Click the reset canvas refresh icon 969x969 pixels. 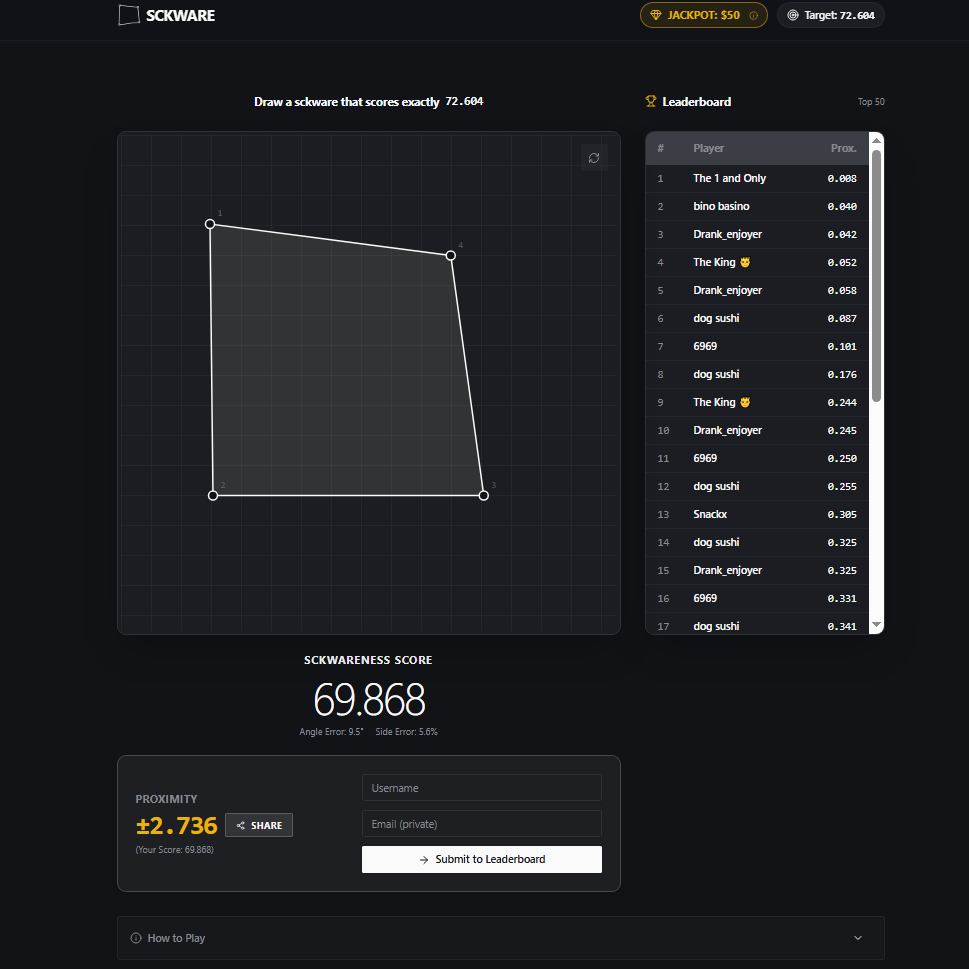pyautogui.click(x=594, y=158)
